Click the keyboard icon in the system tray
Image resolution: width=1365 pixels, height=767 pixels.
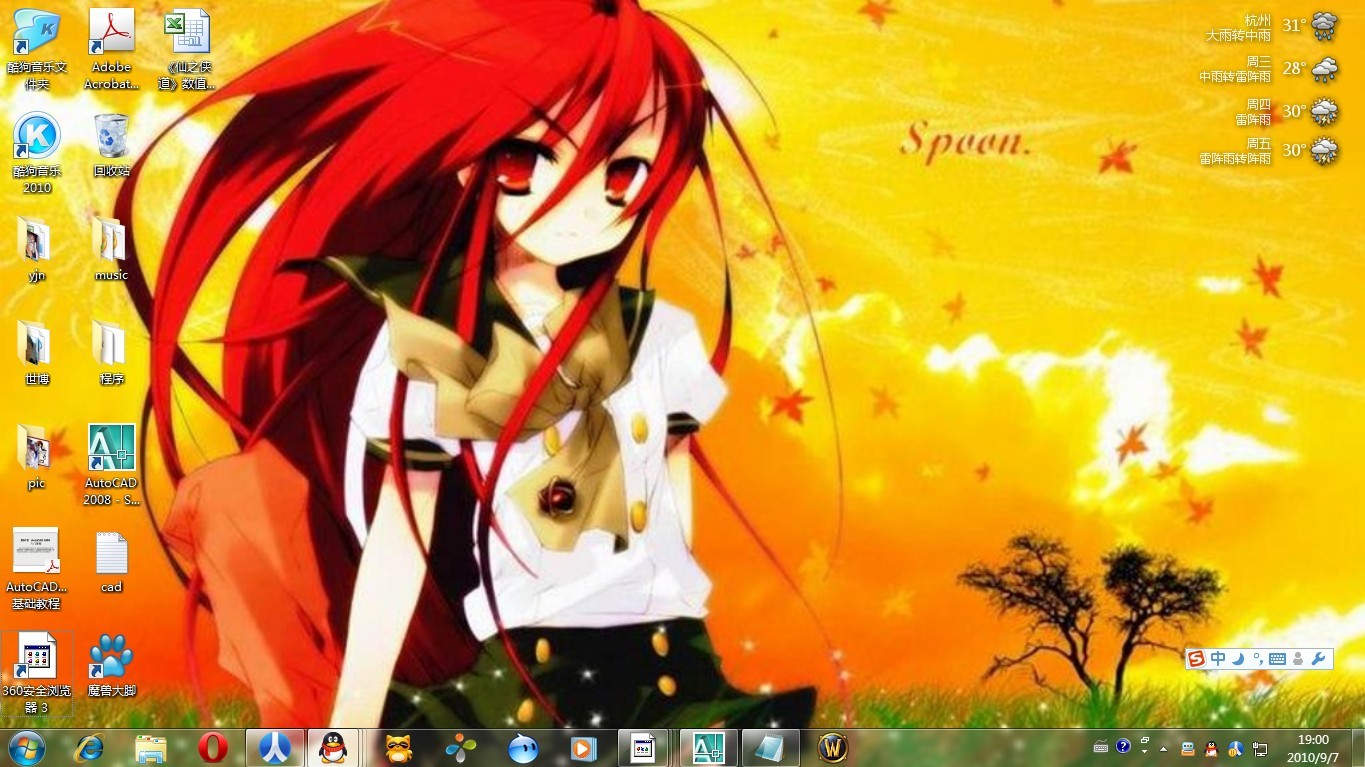[1101, 747]
